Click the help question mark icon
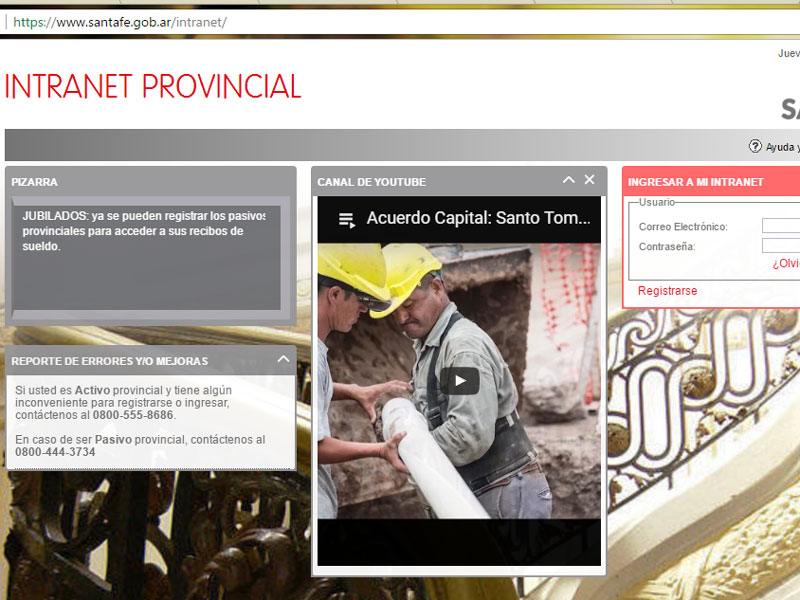Screen dimensions: 800x600 tap(755, 146)
